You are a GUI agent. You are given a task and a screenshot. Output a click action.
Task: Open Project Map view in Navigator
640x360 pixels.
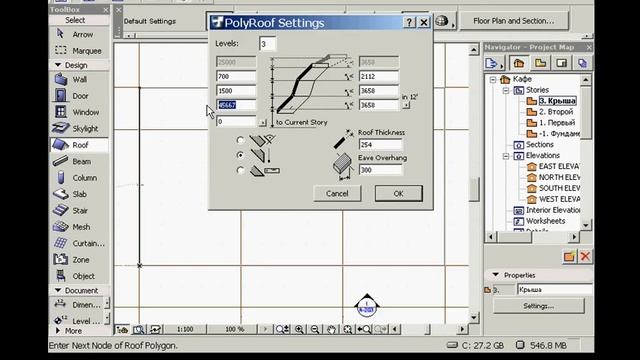pyautogui.click(x=518, y=63)
